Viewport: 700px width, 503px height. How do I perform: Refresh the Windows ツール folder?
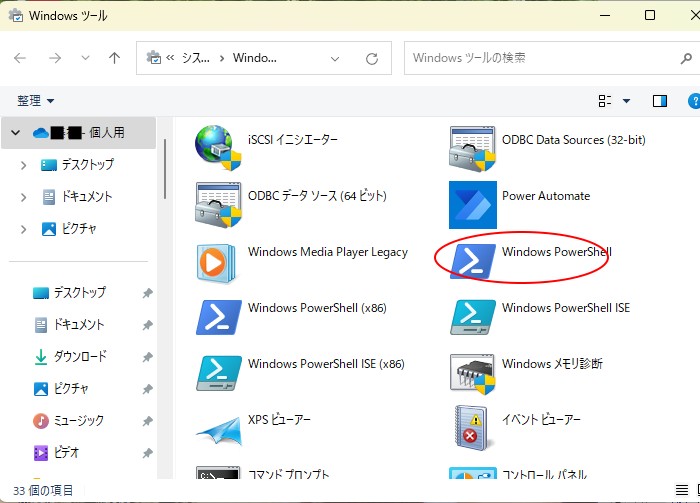[x=372, y=58]
